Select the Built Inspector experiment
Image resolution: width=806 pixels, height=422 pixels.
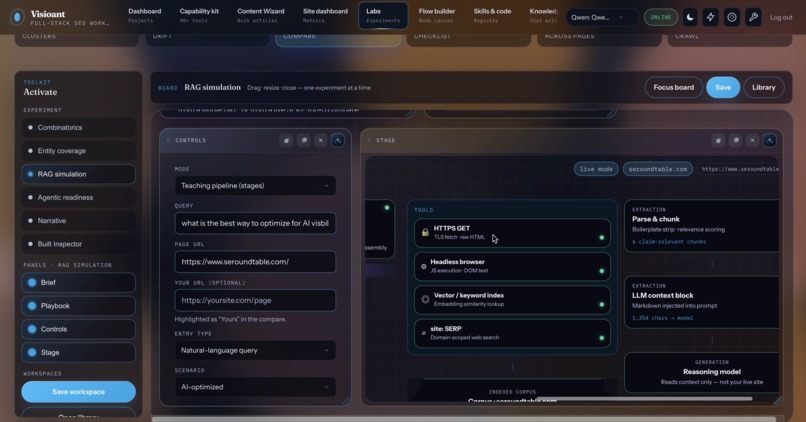coord(78,244)
